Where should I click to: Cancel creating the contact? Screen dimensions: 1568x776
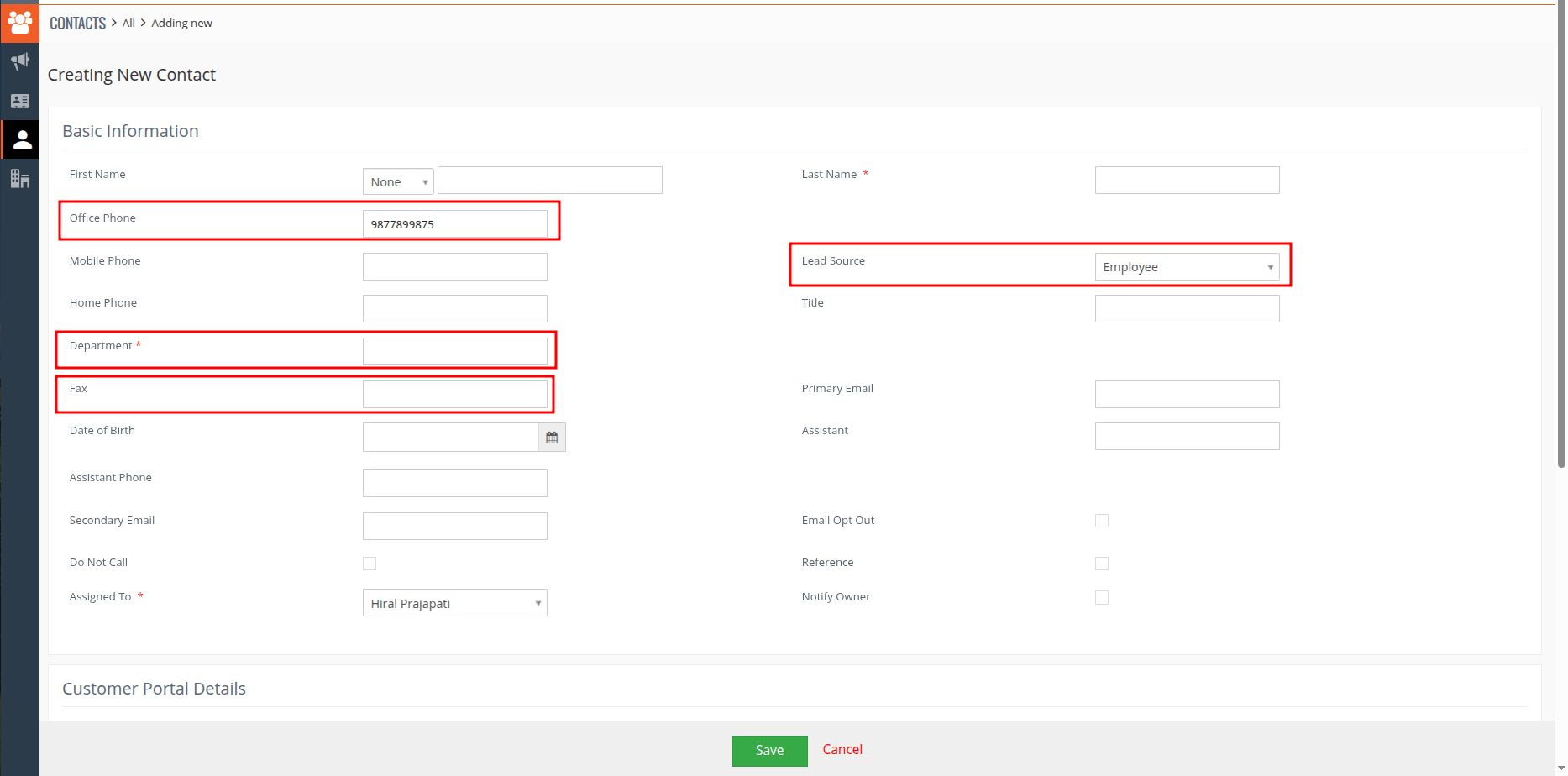tap(842, 749)
